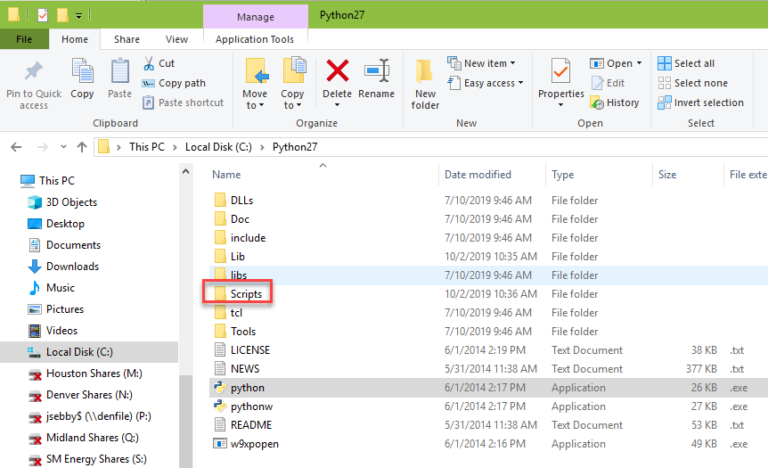Viewport: 768px width, 468px height.
Task: Click the Edit icon in Open group
Action: click(x=597, y=83)
